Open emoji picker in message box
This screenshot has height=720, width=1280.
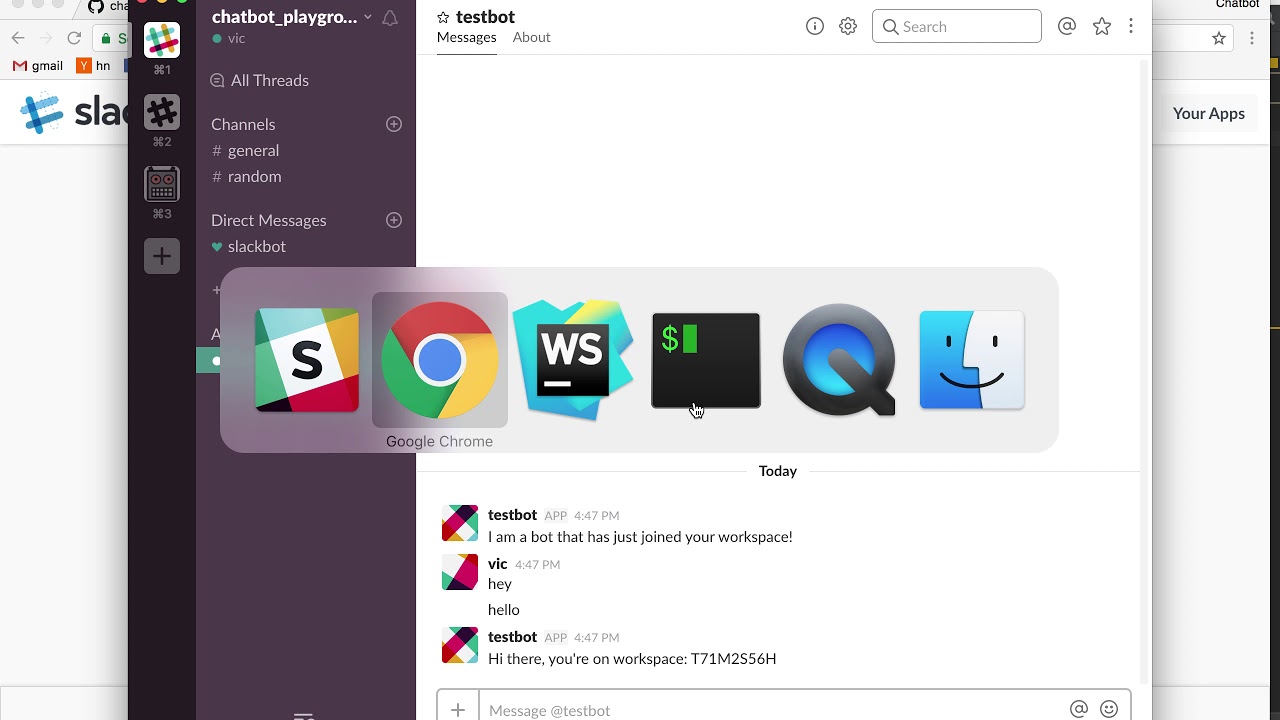coord(1109,709)
